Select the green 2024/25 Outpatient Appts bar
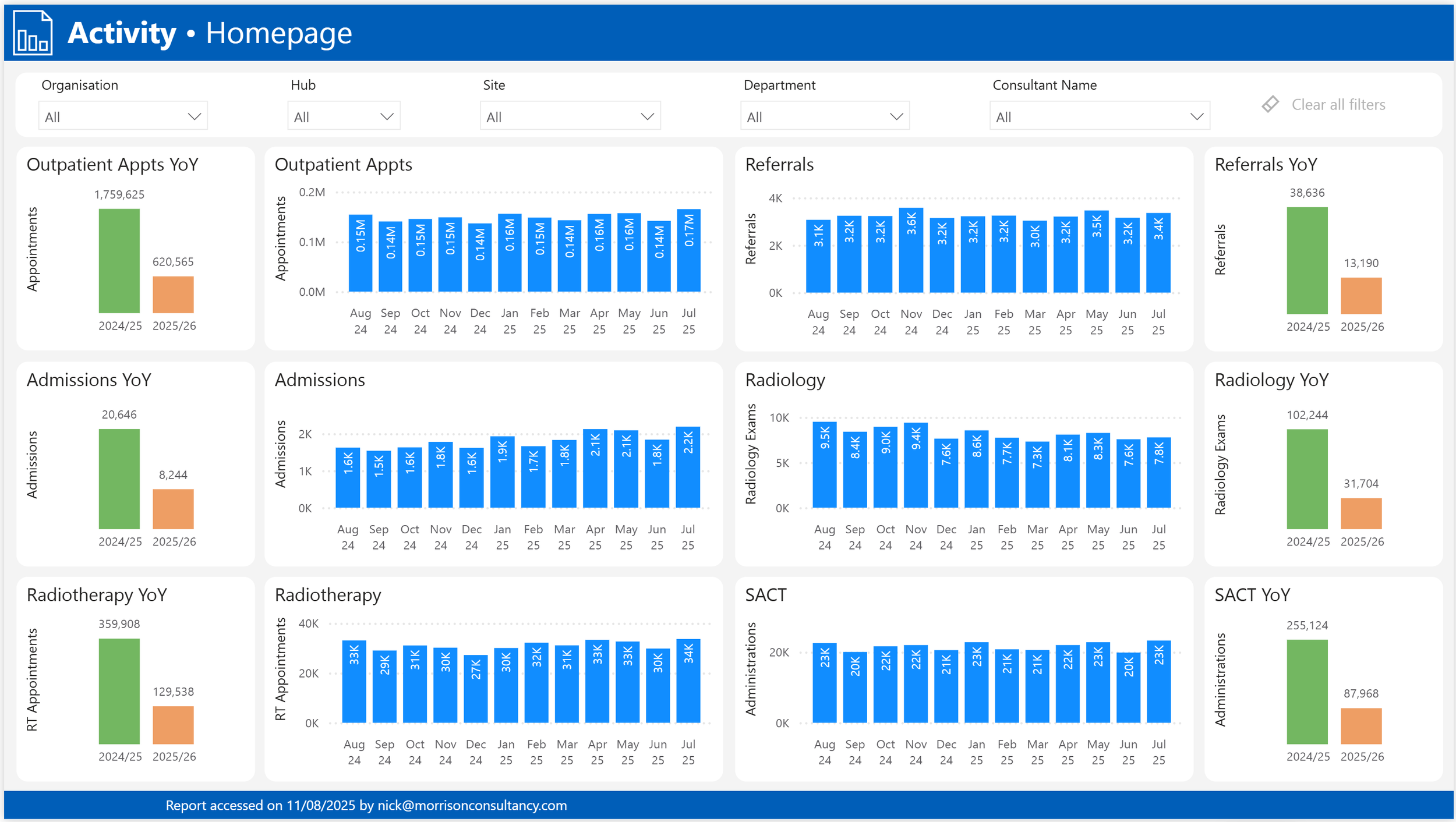 119,261
